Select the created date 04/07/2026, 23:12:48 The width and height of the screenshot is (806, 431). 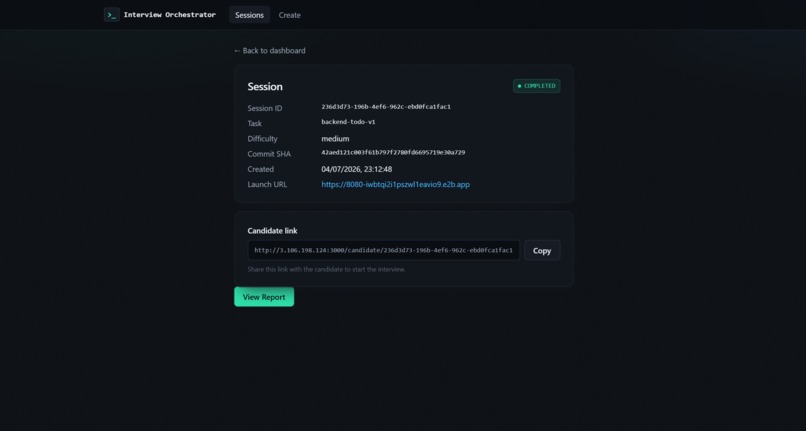click(x=357, y=169)
